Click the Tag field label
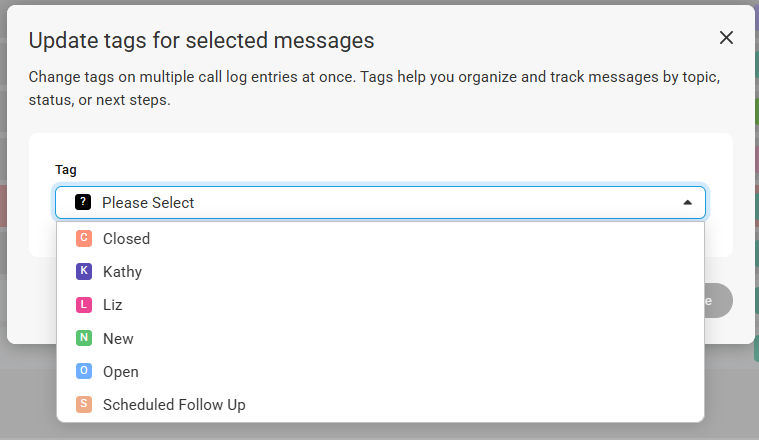 pos(66,169)
